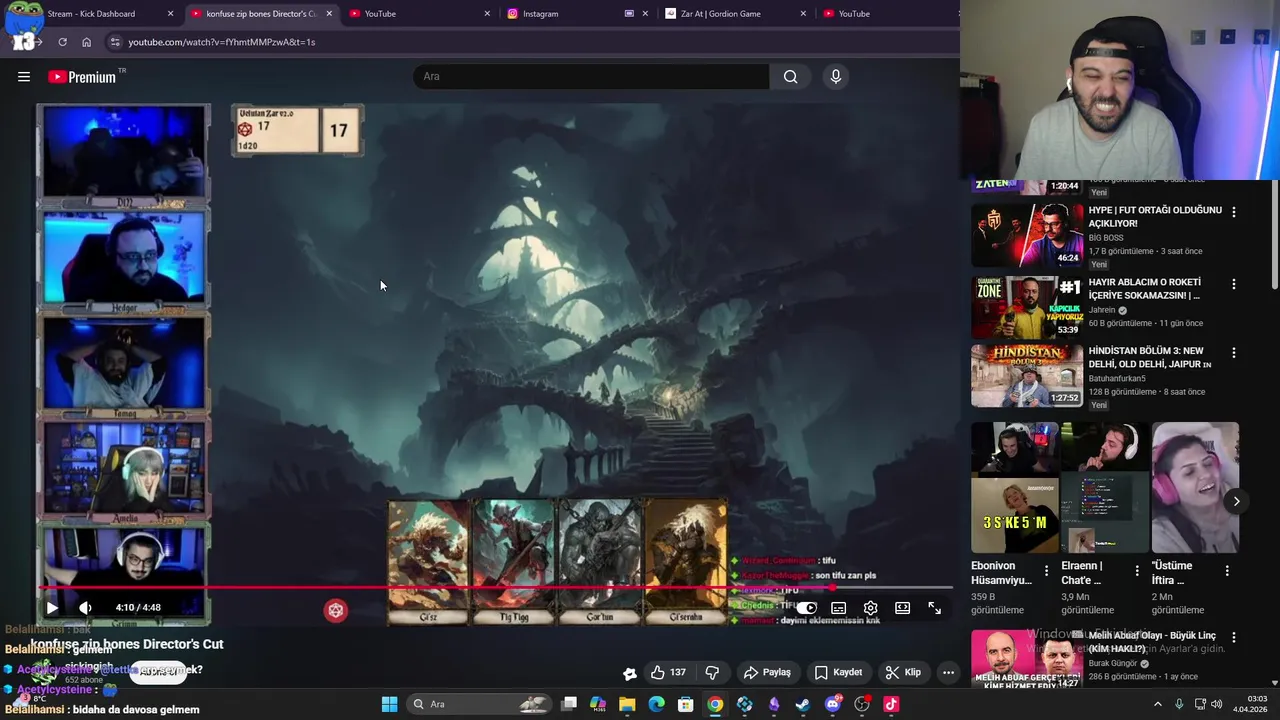Switch the player to theater mode
Viewport: 1280px width, 720px height.
pos(902,608)
